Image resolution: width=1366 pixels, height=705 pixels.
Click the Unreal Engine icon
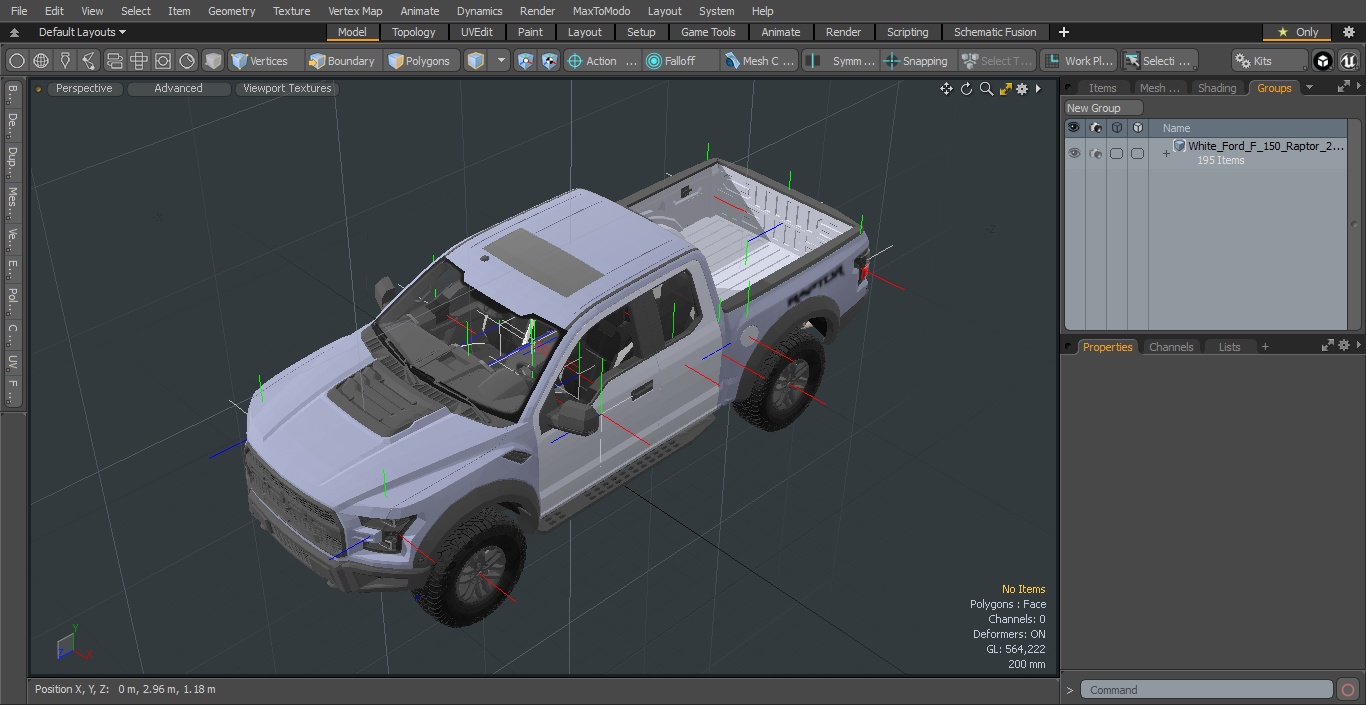(x=1348, y=61)
